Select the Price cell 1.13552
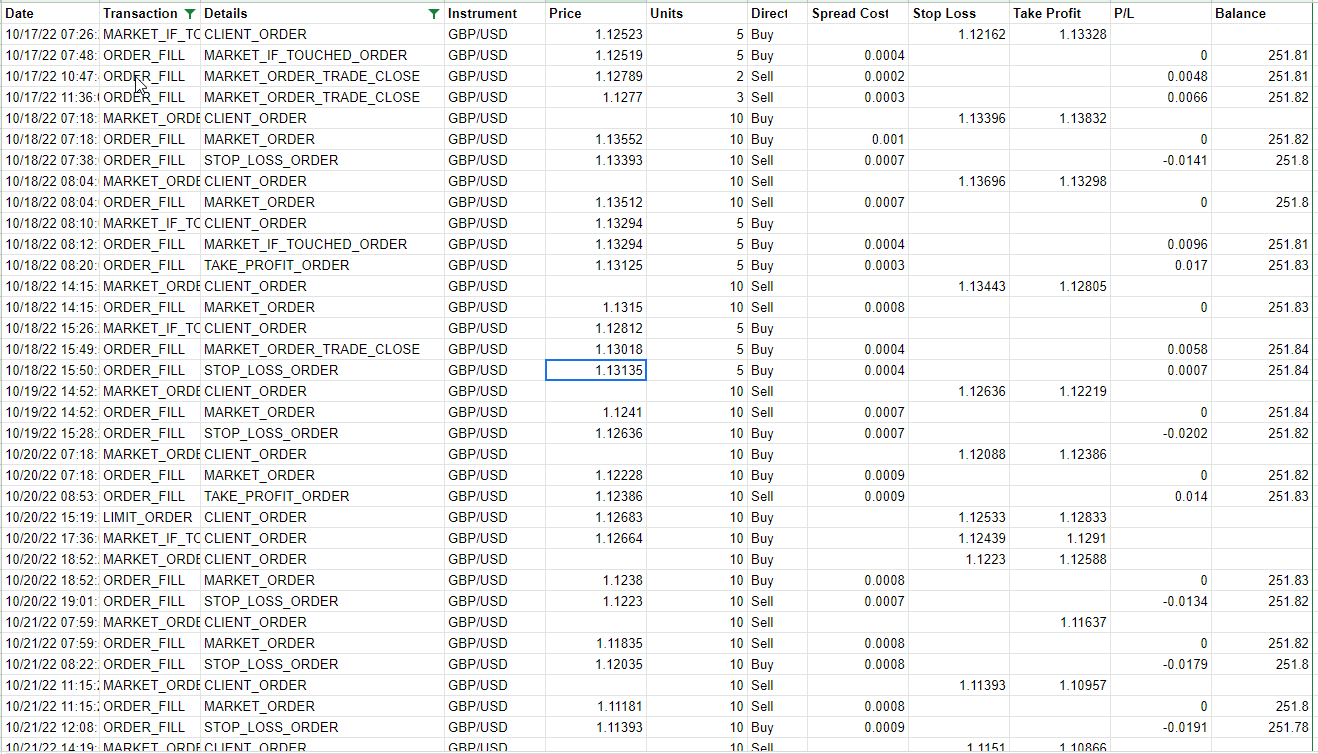The width and height of the screenshot is (1318, 754). (595, 139)
